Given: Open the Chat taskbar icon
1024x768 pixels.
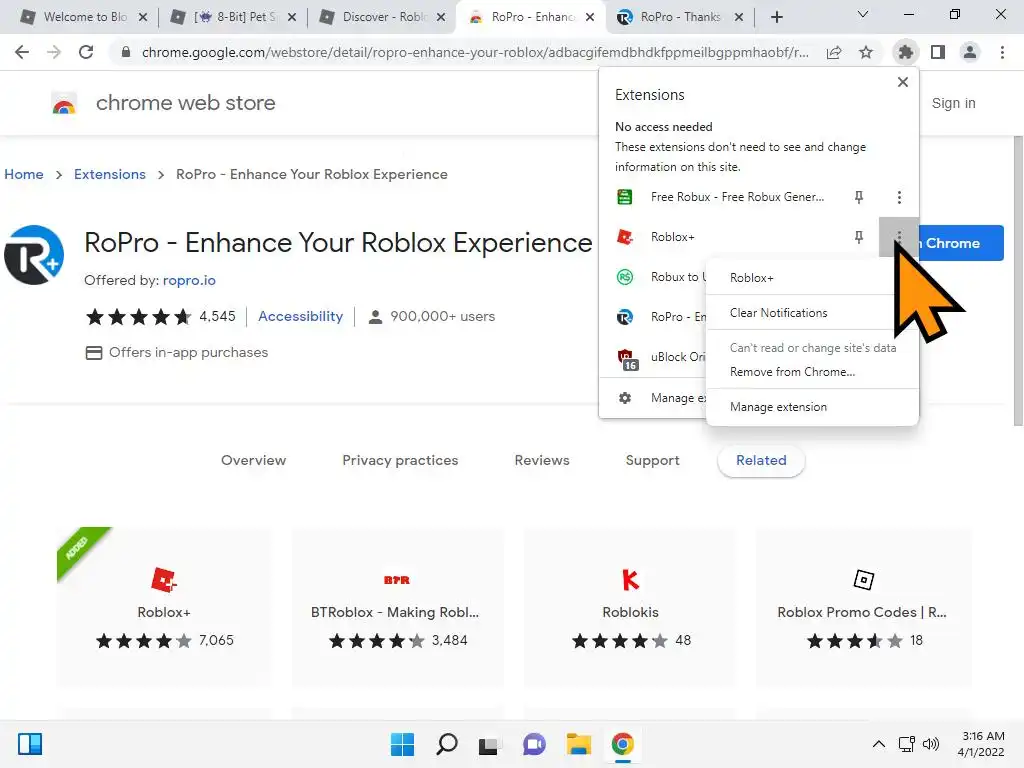Looking at the screenshot, I should click(534, 744).
